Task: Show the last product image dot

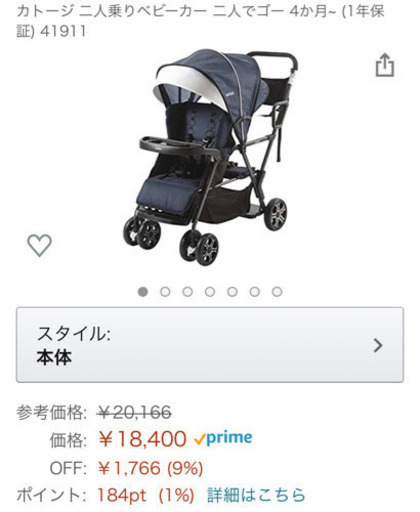Action: point(277,292)
